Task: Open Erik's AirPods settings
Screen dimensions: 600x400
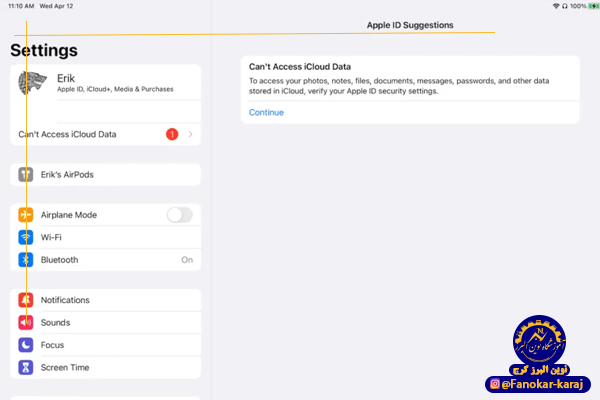Action: pyautogui.click(x=106, y=175)
